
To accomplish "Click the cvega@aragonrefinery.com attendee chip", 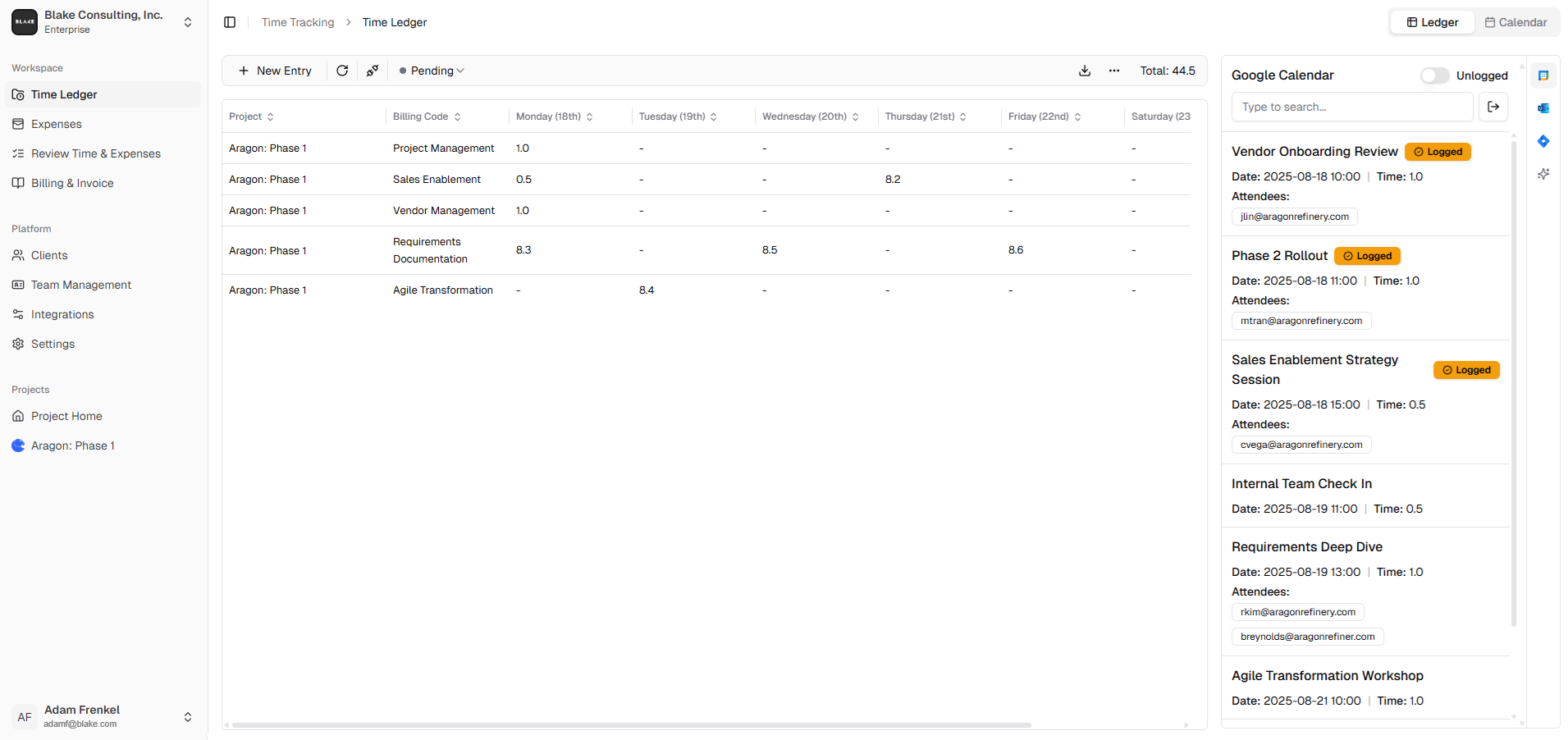I will [1301, 445].
